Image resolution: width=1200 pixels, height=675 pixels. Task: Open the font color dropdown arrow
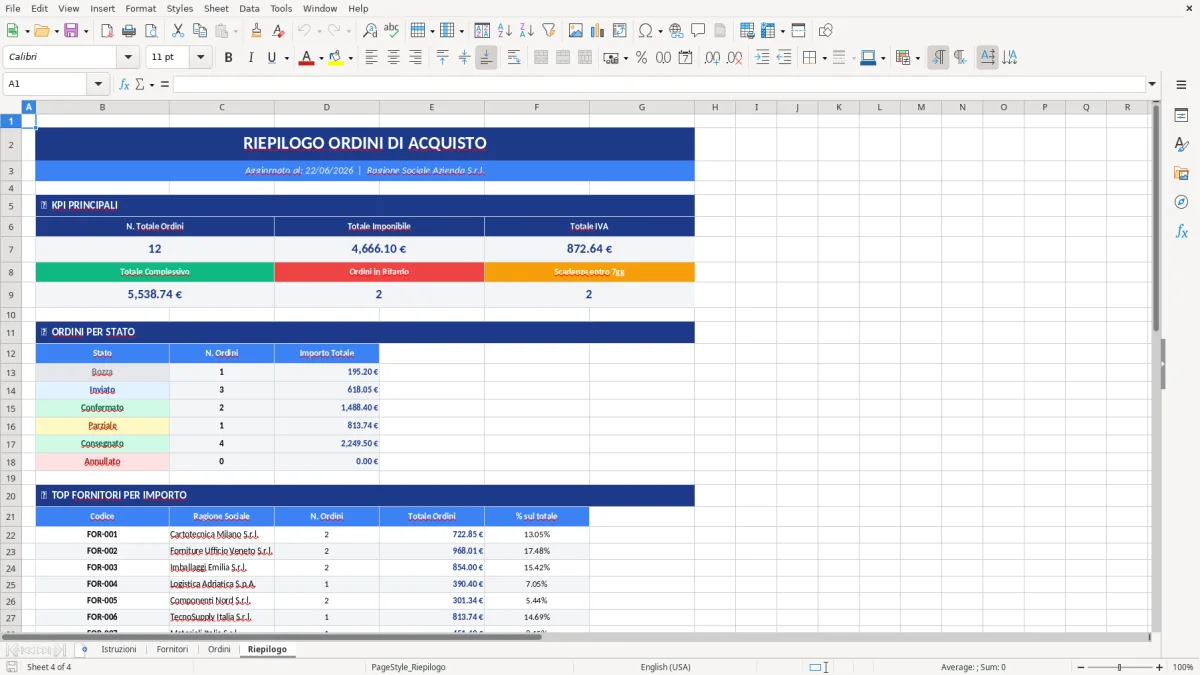(319, 58)
